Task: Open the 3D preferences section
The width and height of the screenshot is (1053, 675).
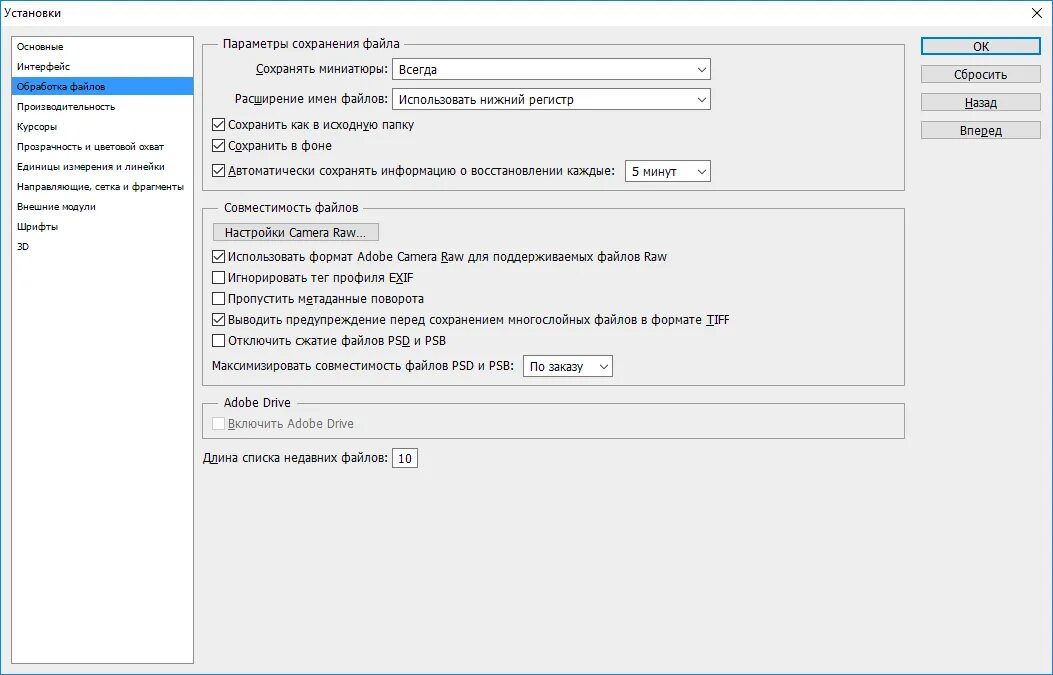Action: pos(102,246)
